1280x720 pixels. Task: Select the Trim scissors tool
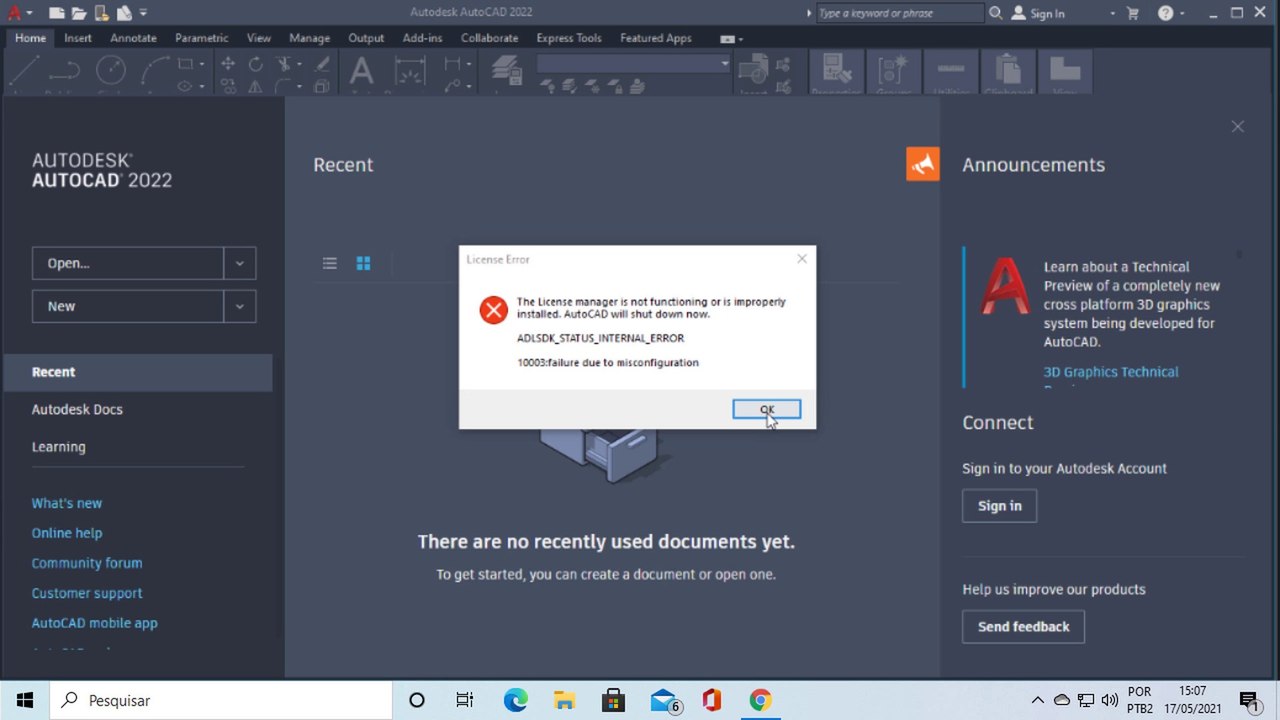pos(285,64)
